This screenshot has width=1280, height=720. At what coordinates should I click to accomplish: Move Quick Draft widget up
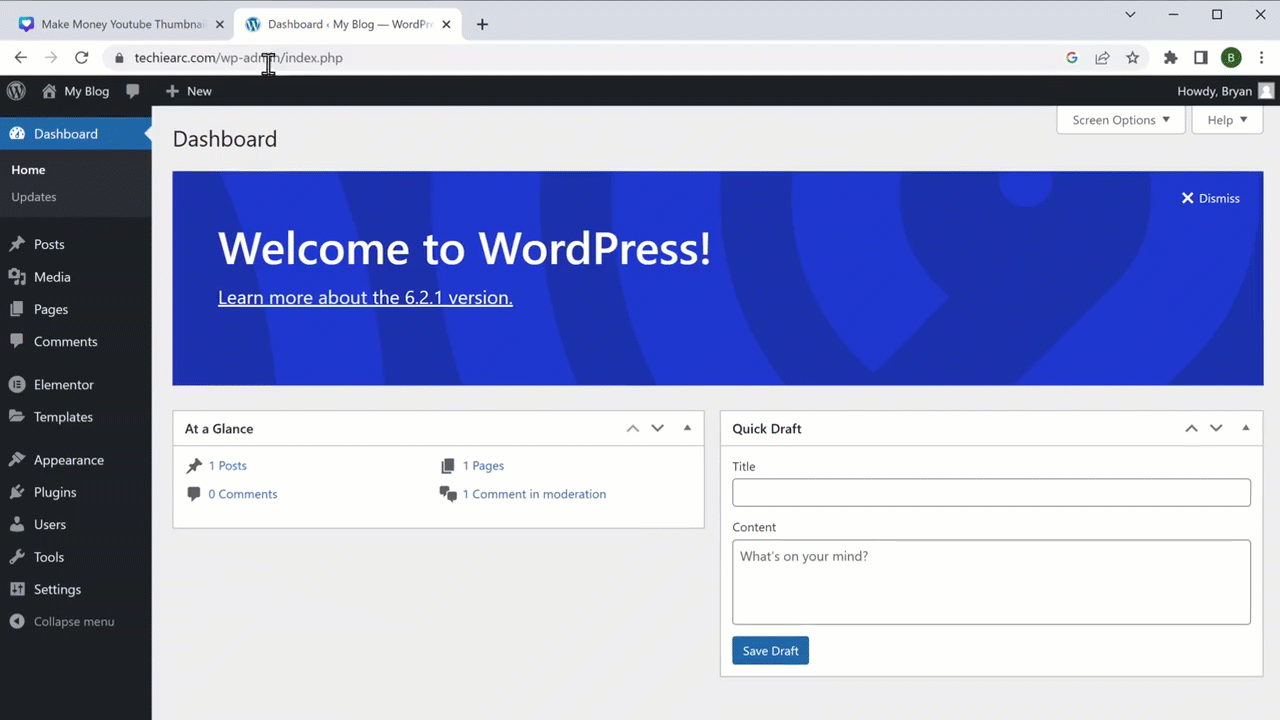pyautogui.click(x=1191, y=428)
